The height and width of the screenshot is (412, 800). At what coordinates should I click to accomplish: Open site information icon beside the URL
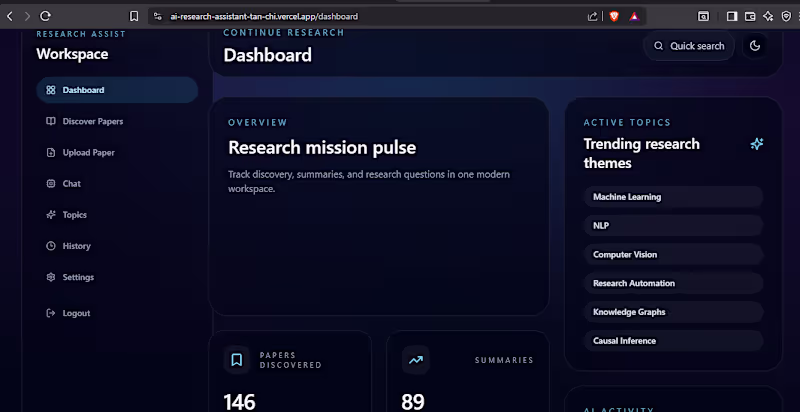158,16
